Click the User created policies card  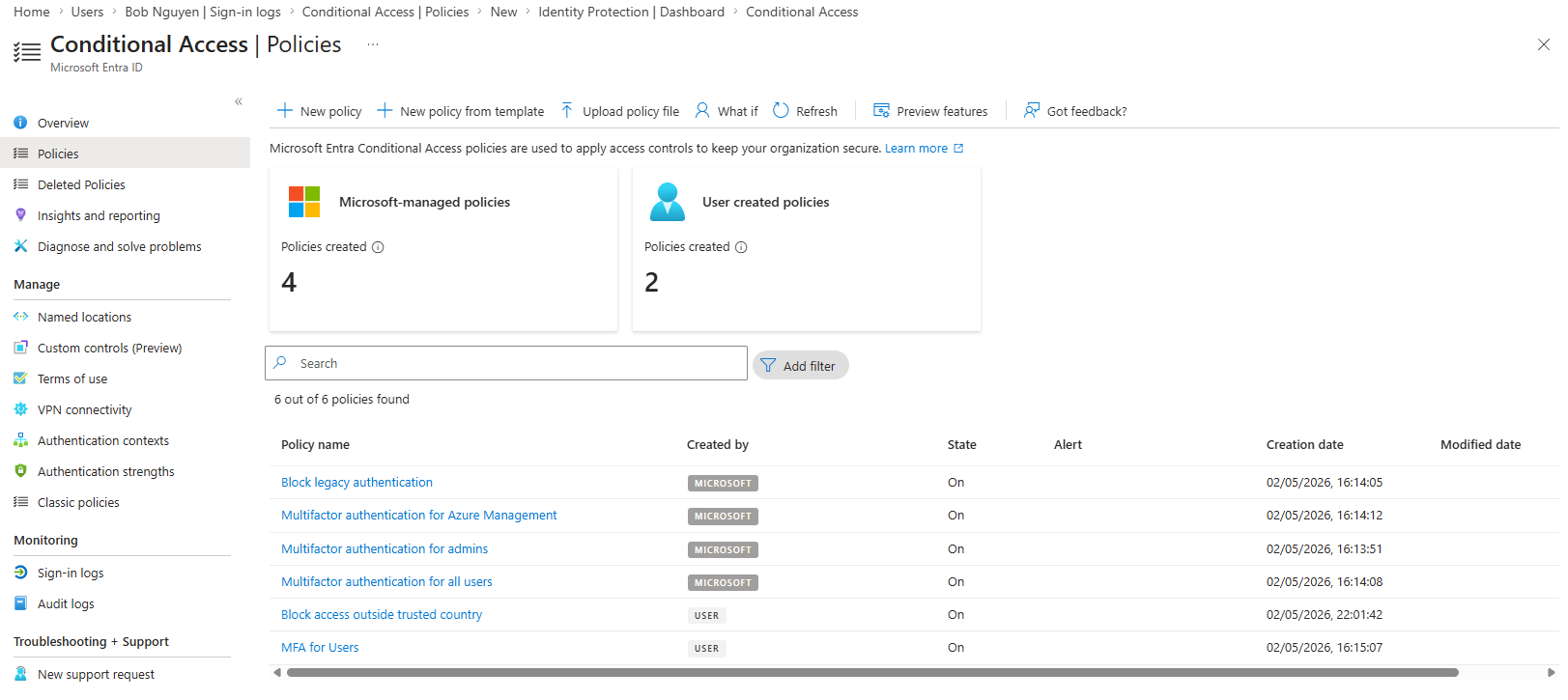[807, 249]
